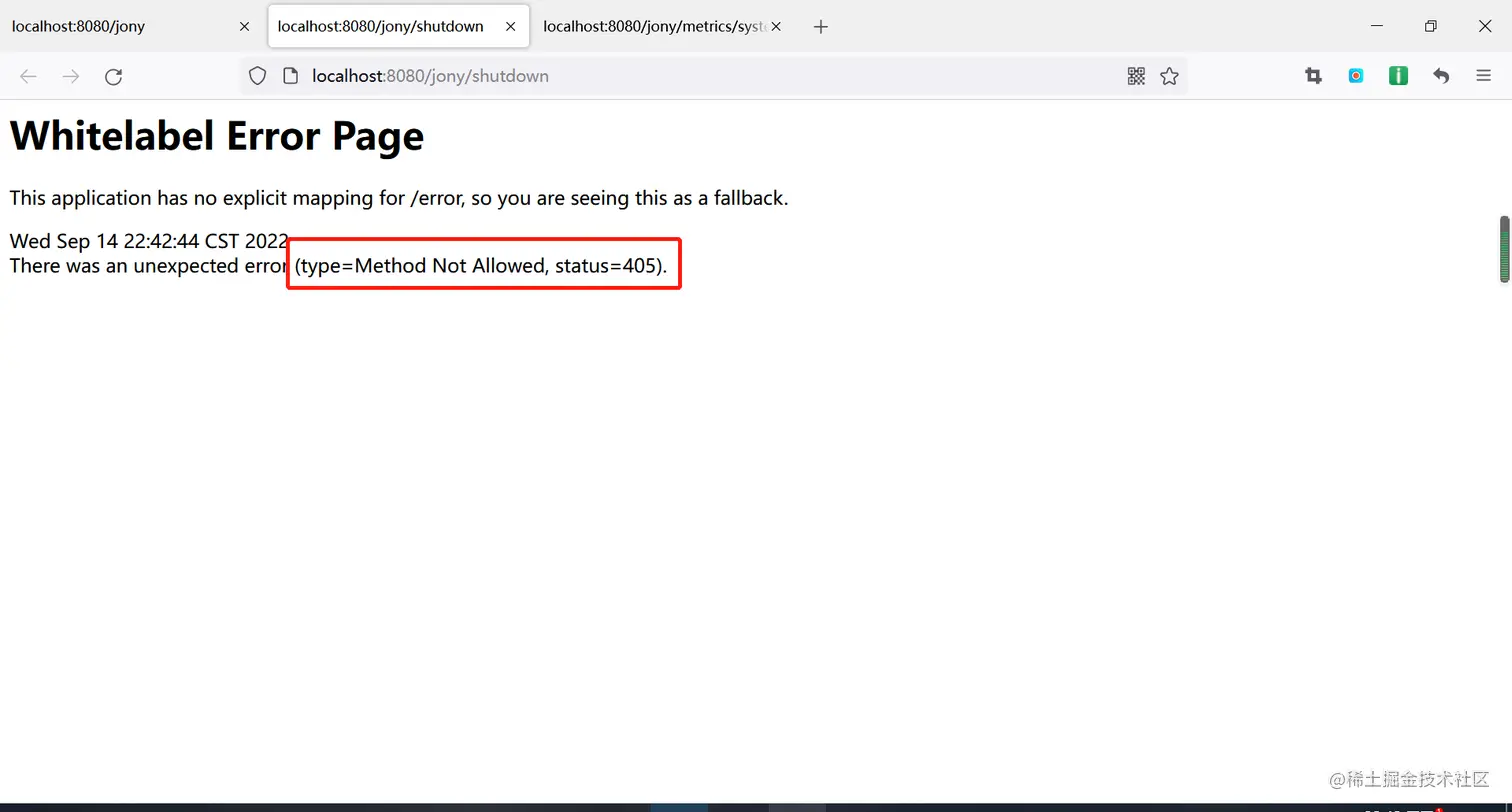Focus the address bar URL field
The width and height of the screenshot is (1512, 812).
click(715, 76)
